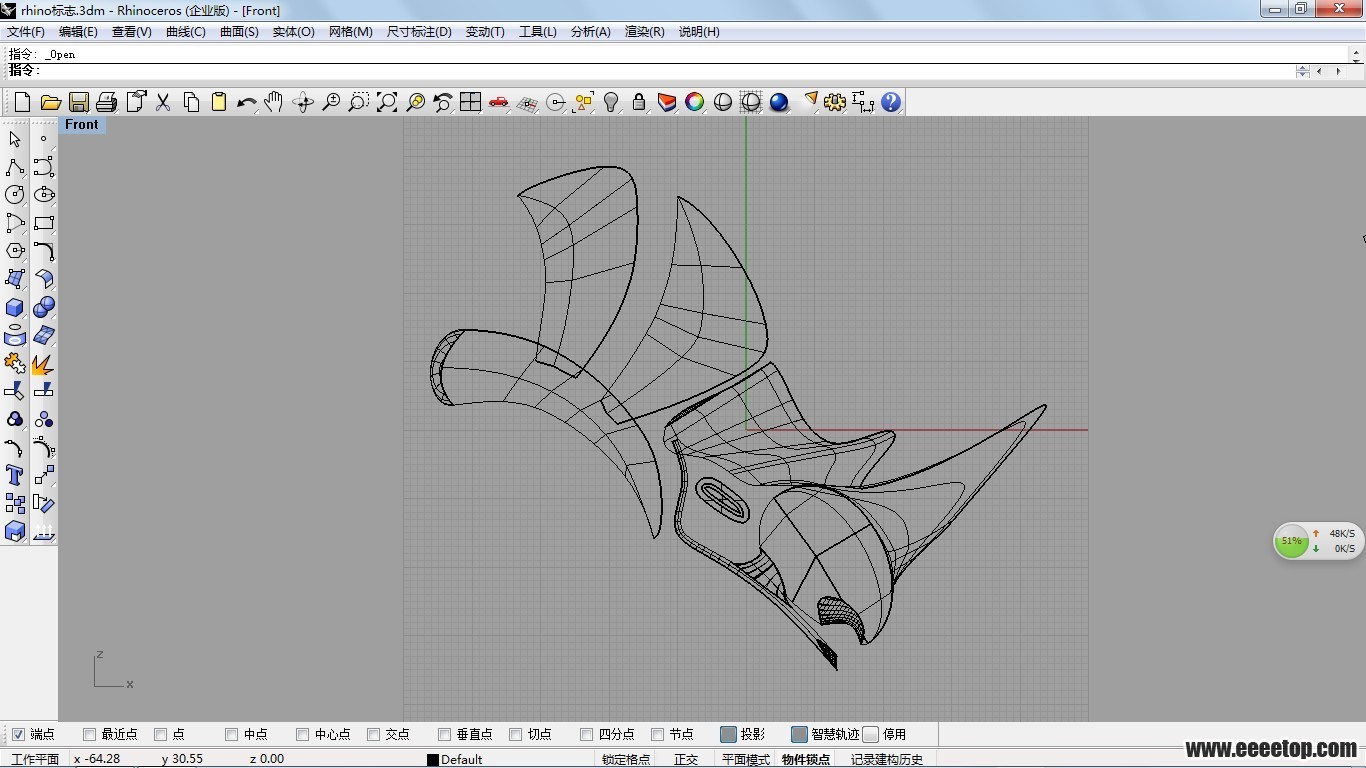Screen dimensions: 1366x768
Task: Select the pointer arrow tool in sidebar
Action: click(15, 139)
